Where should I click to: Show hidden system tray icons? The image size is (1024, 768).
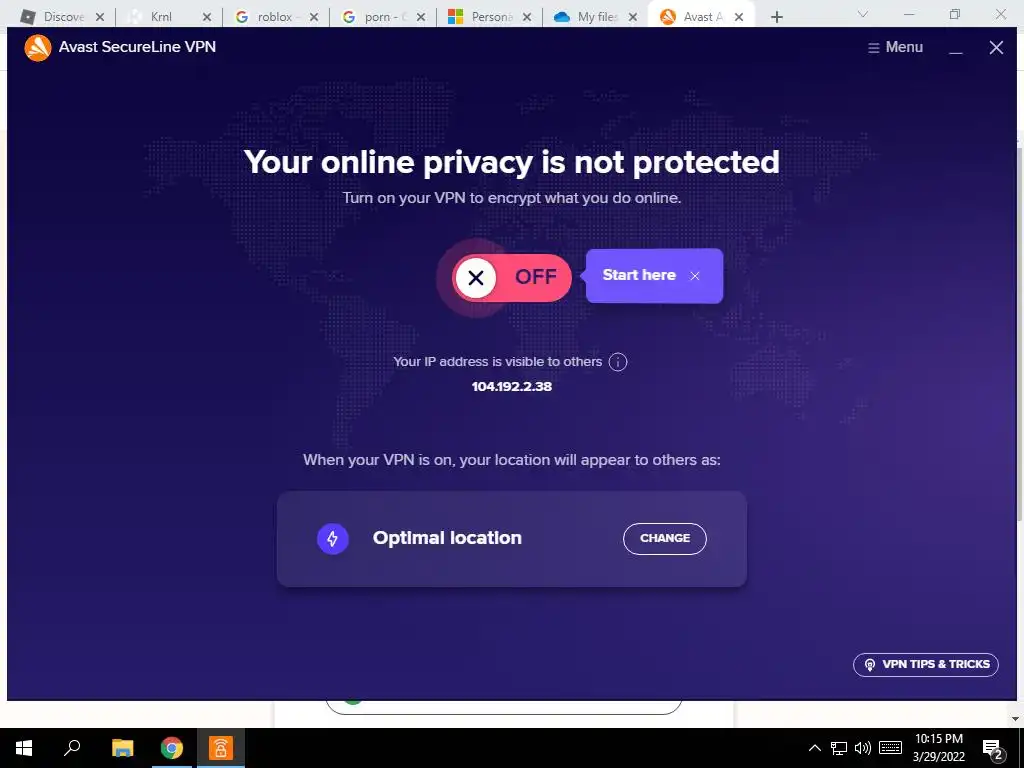click(814, 748)
